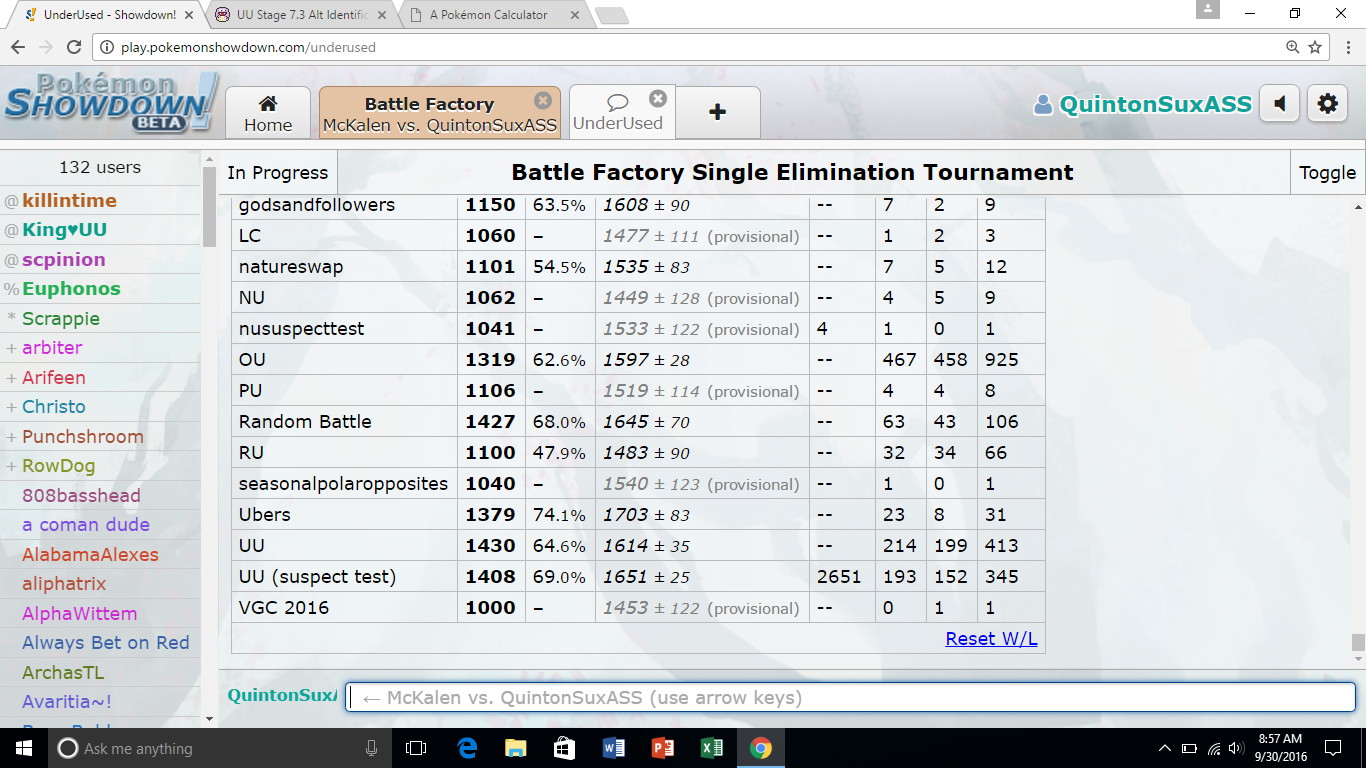Viewport: 1366px width, 768px height.
Task: Reload the current page
Action: [74, 47]
